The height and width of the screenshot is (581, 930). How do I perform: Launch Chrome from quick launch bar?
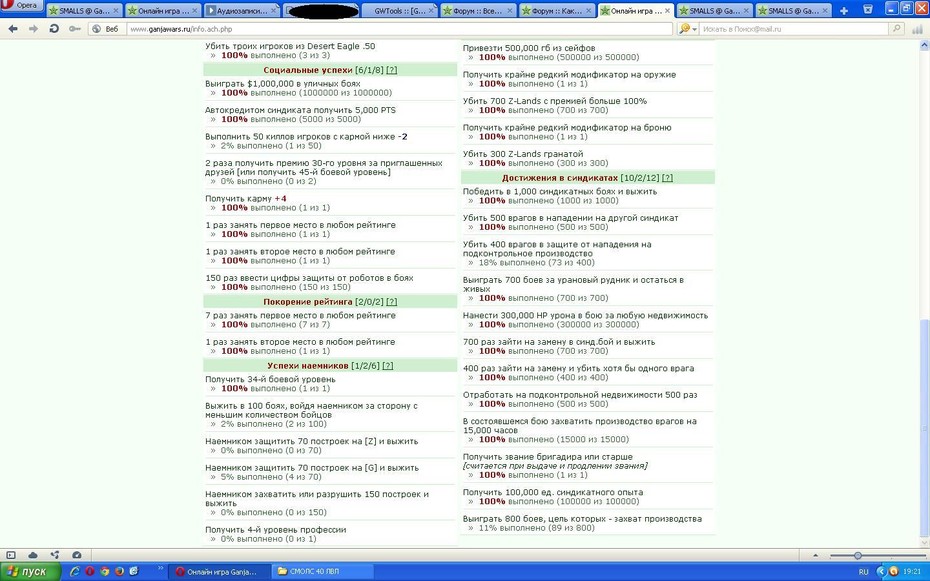[104, 572]
